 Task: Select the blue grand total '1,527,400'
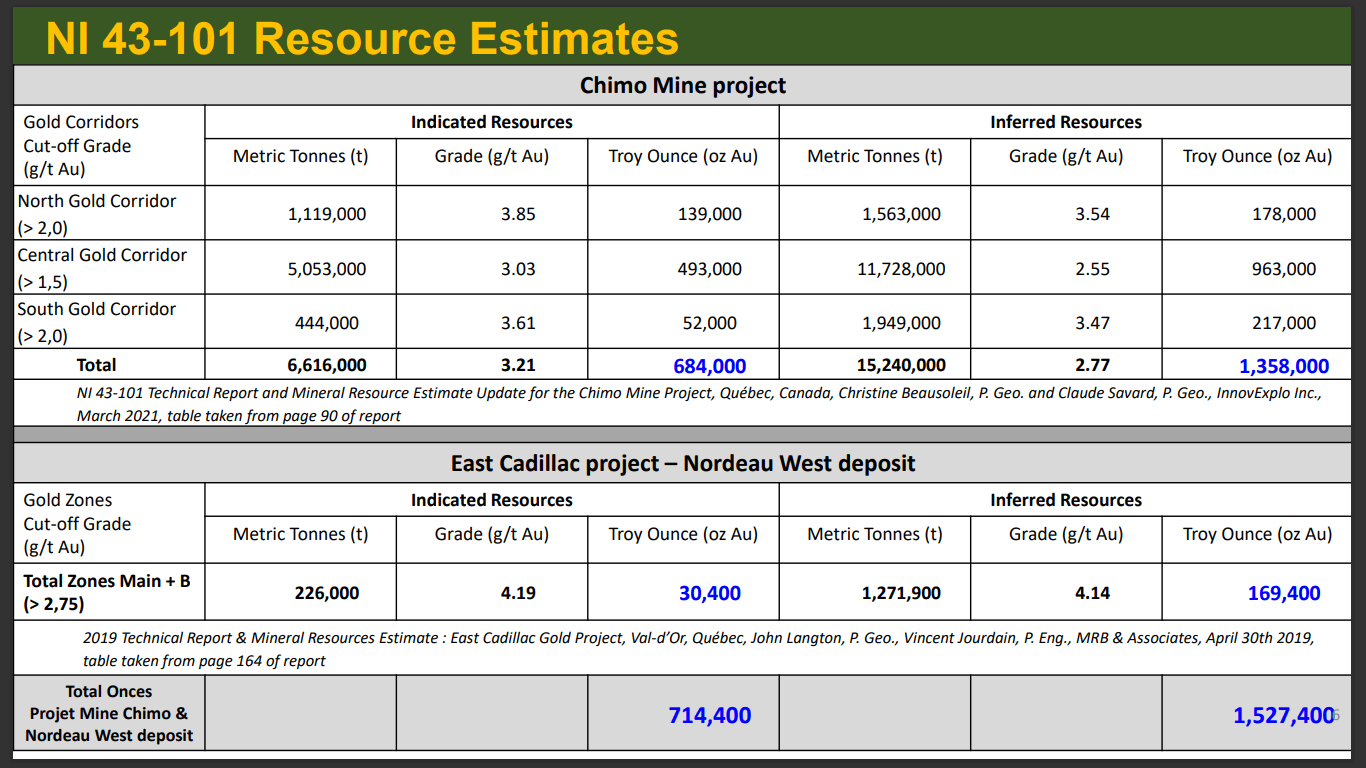[1284, 715]
